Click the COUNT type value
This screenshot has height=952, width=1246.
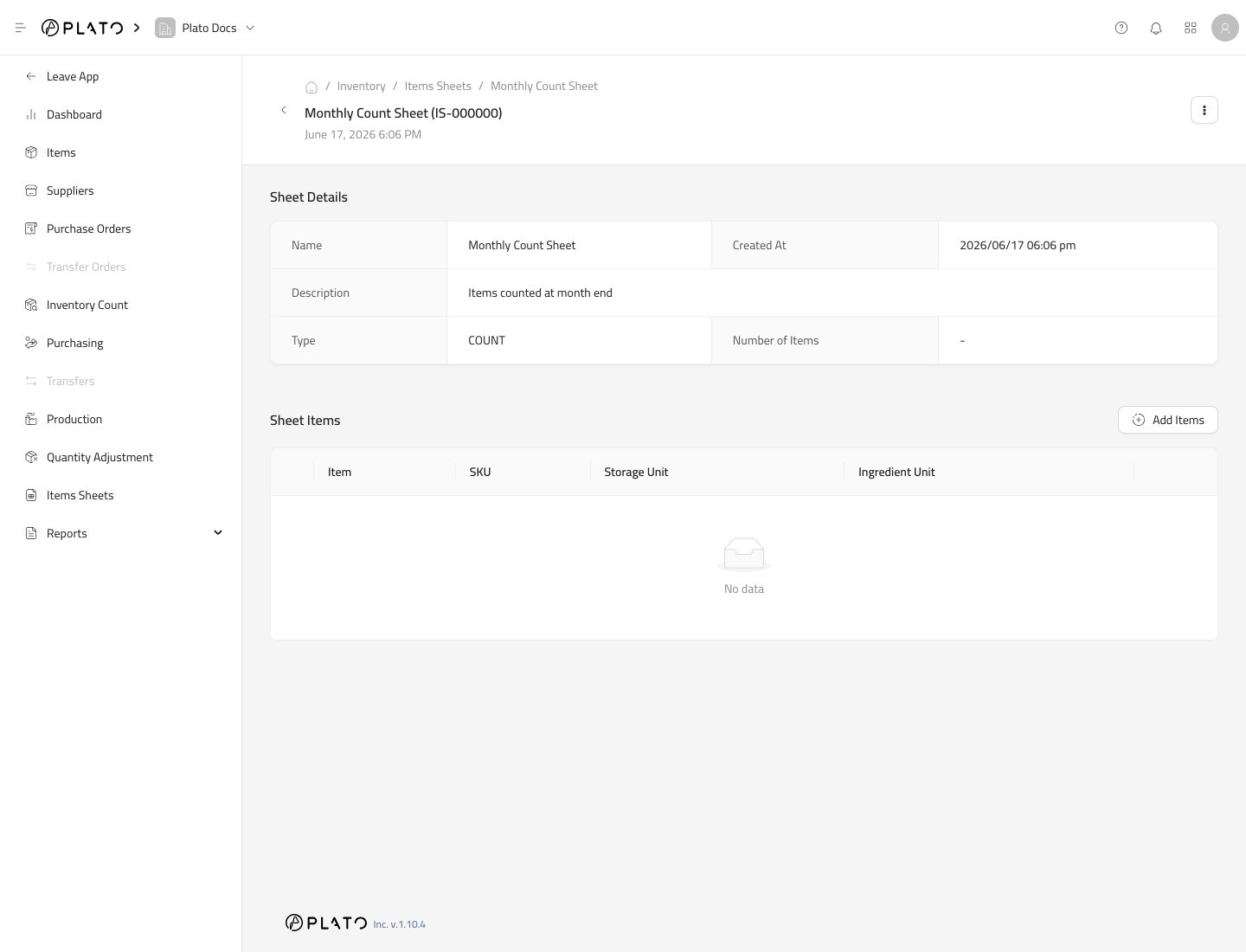pyautogui.click(x=486, y=340)
